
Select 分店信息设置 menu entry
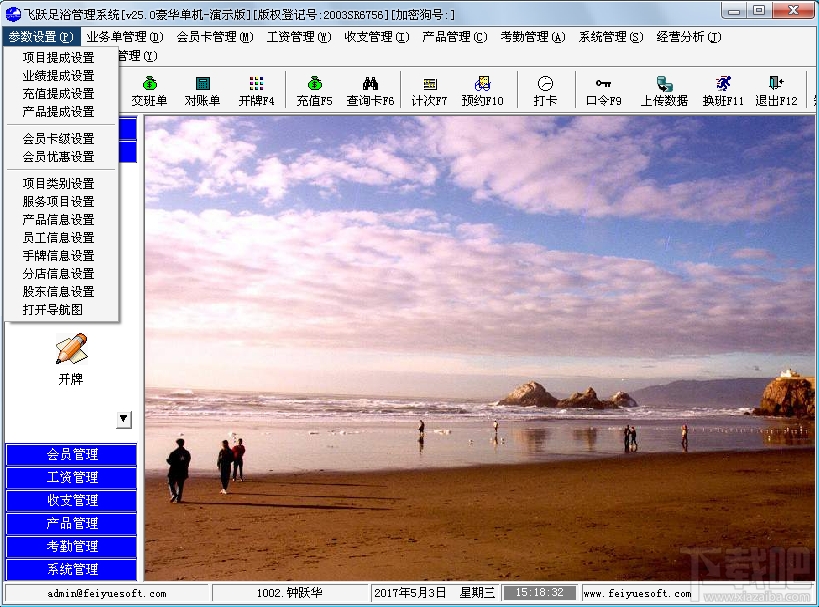tap(61, 274)
